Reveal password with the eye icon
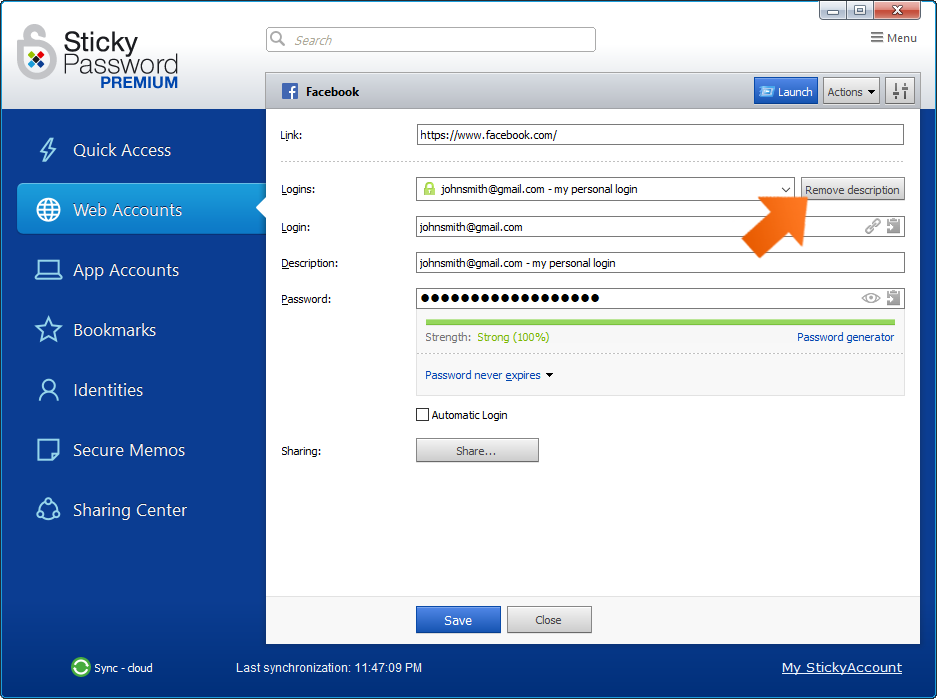 (x=871, y=298)
